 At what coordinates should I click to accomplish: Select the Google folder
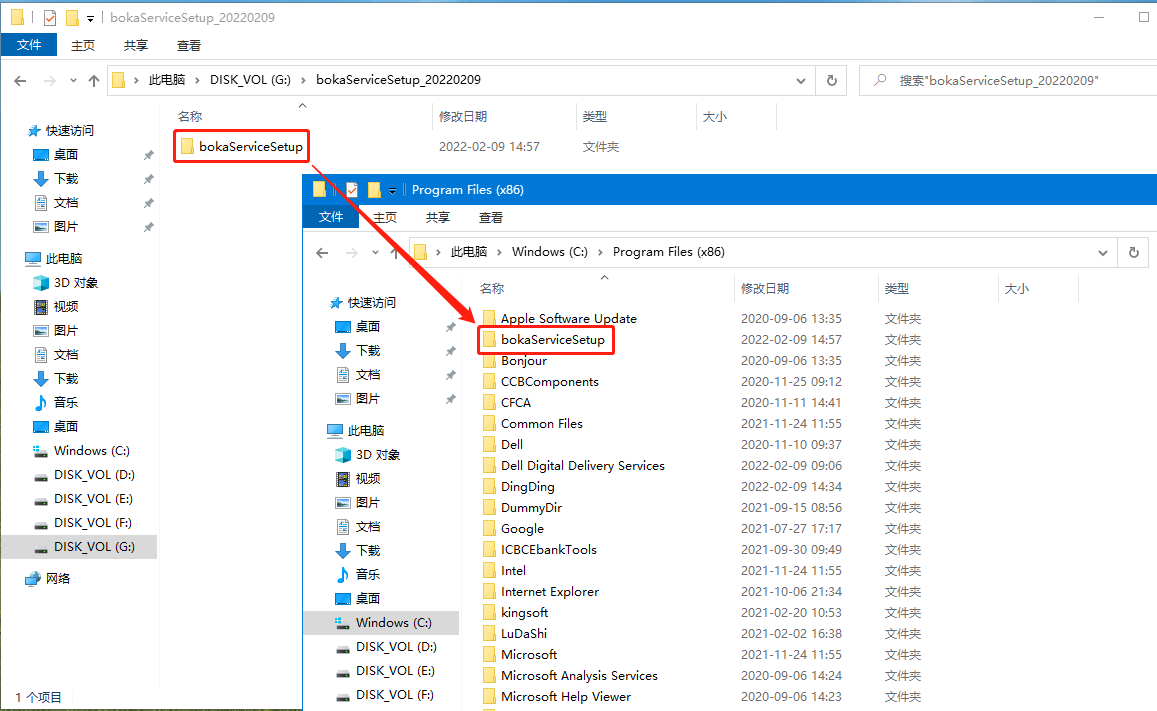pos(522,528)
